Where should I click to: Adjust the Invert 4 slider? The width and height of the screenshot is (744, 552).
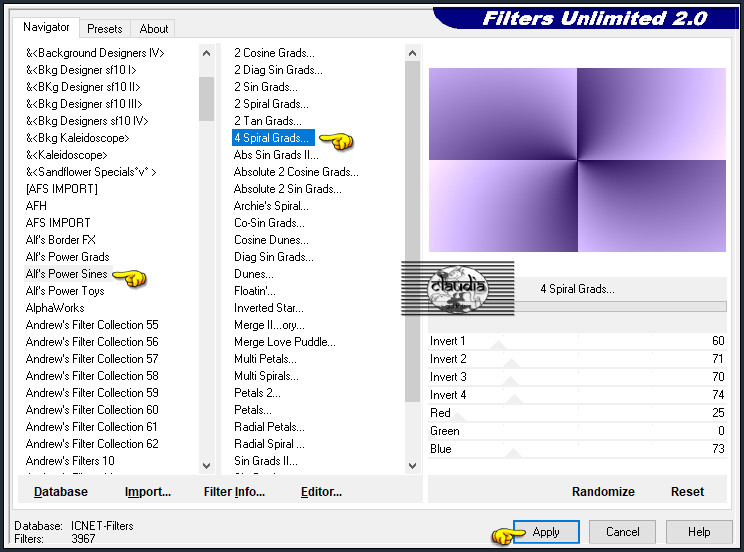(577, 395)
